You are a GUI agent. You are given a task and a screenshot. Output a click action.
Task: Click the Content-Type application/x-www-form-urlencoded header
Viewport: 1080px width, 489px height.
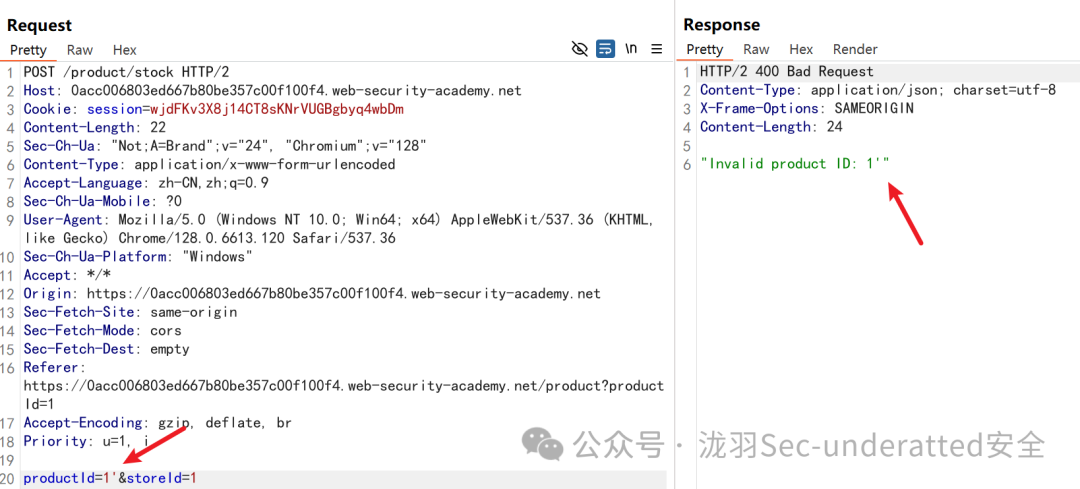tap(209, 165)
